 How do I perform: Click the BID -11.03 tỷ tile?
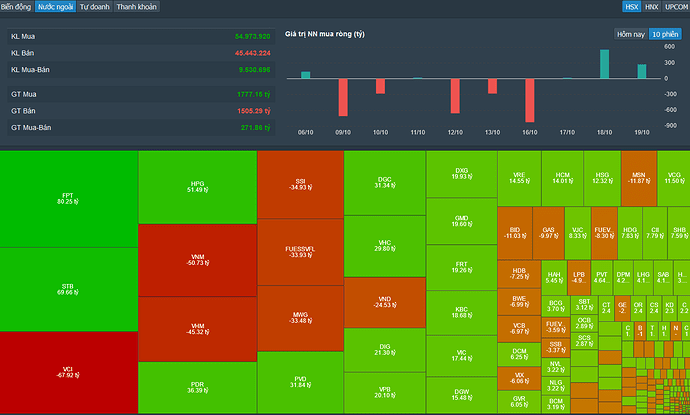click(x=515, y=233)
